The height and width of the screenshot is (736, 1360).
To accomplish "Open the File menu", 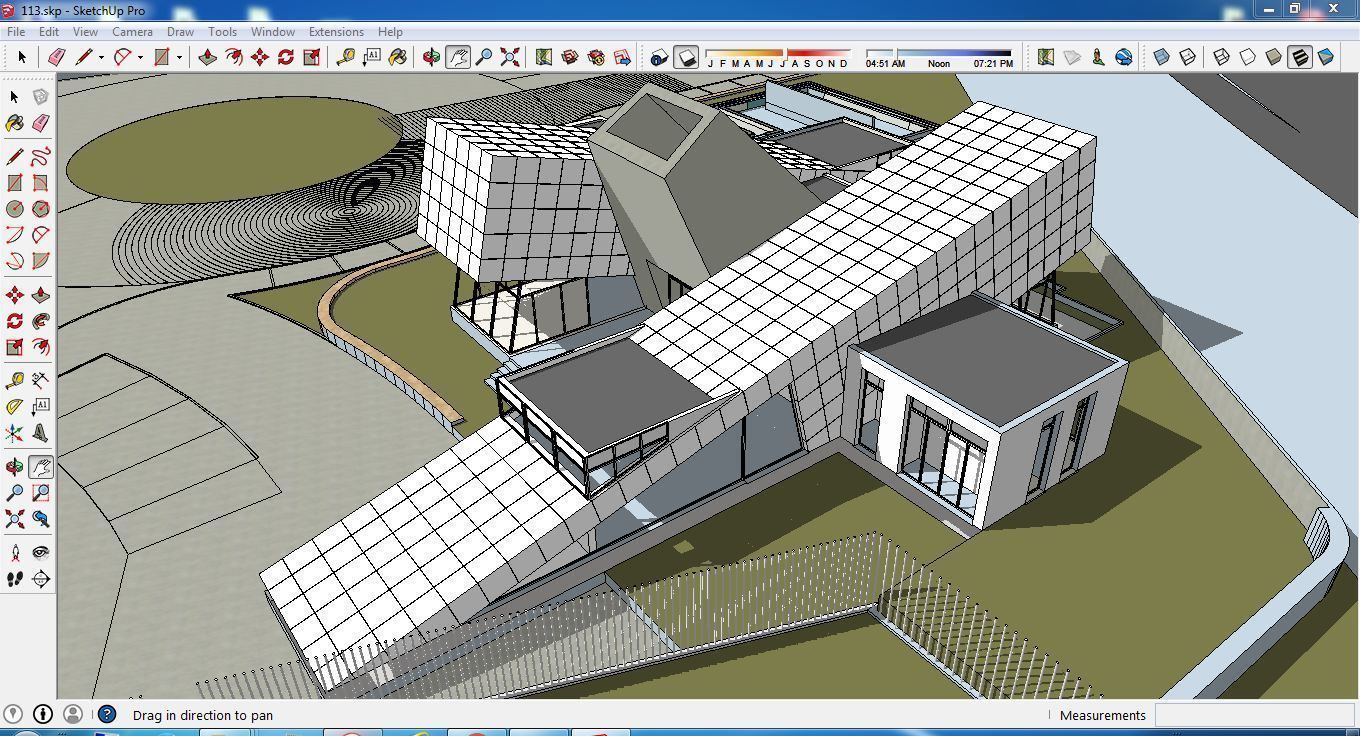I will tap(16, 32).
